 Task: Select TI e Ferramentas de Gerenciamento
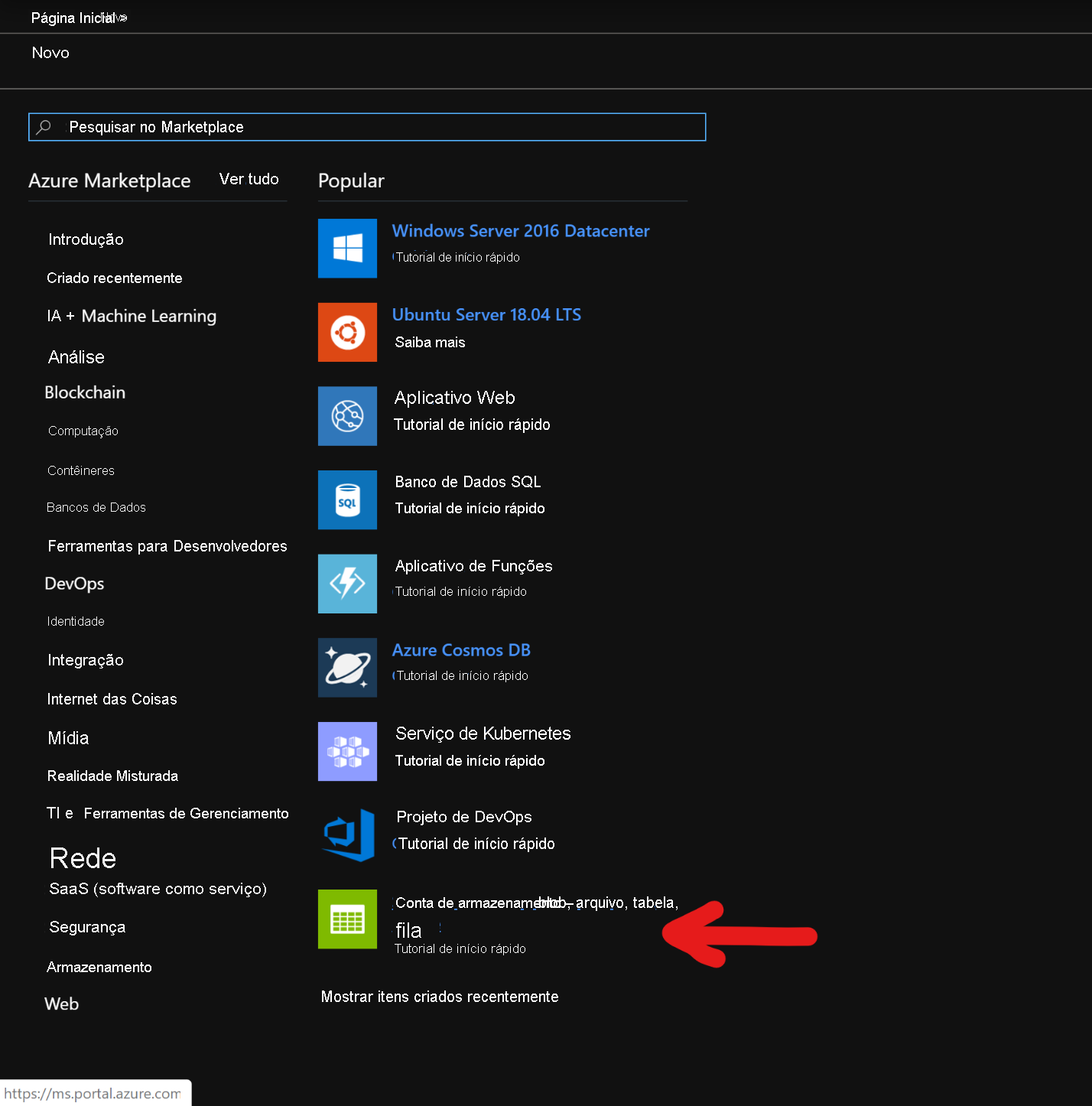click(x=167, y=813)
